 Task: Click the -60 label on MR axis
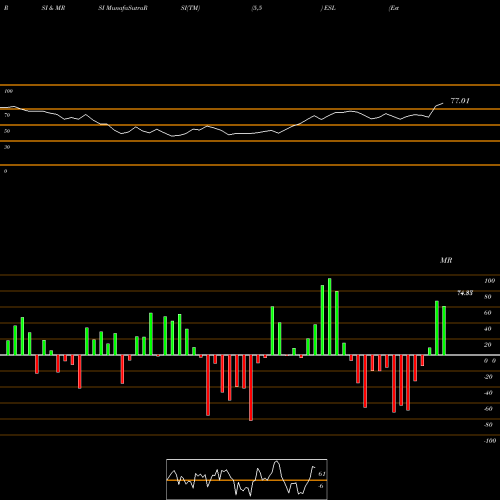point(488,409)
